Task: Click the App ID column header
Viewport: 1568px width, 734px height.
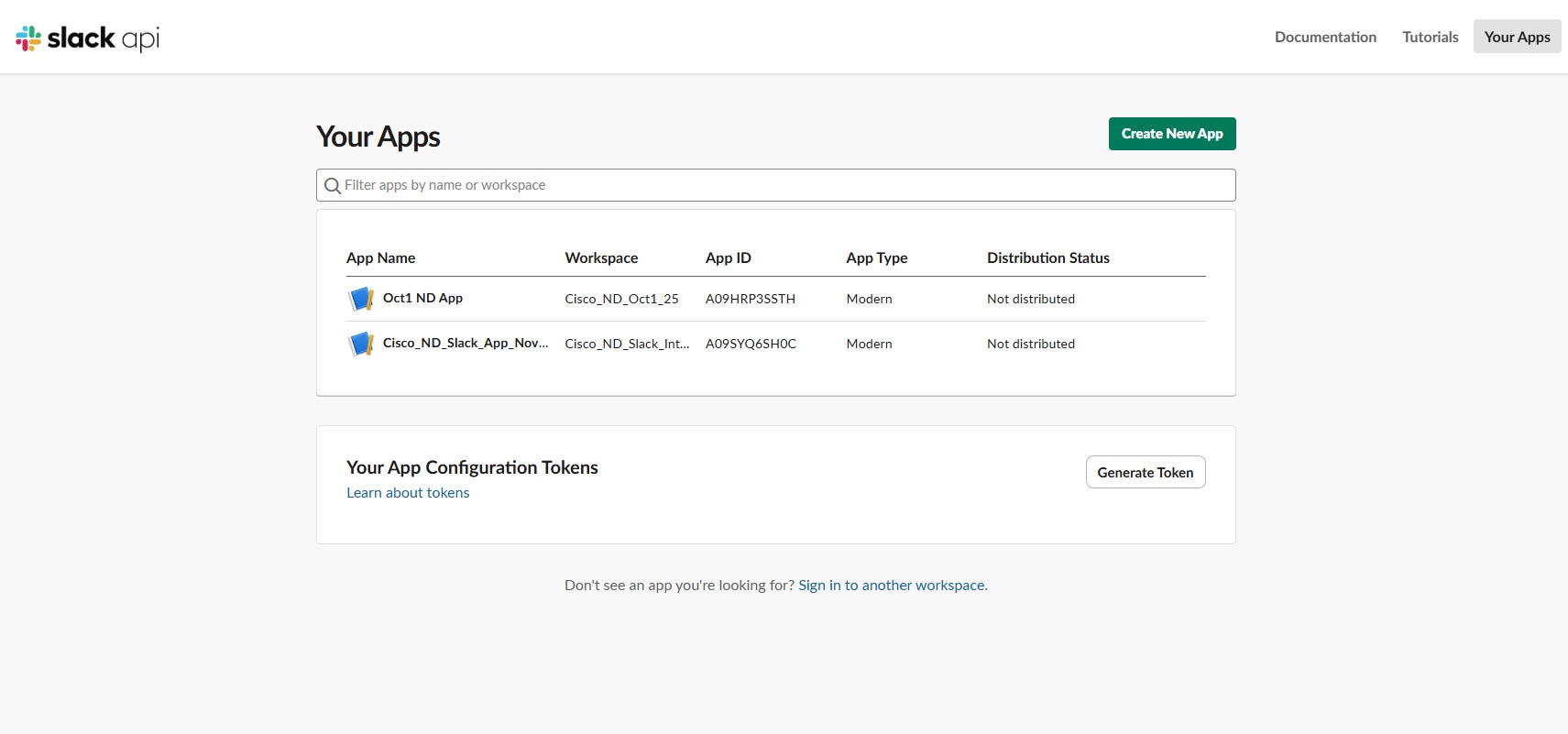Action: coord(729,258)
